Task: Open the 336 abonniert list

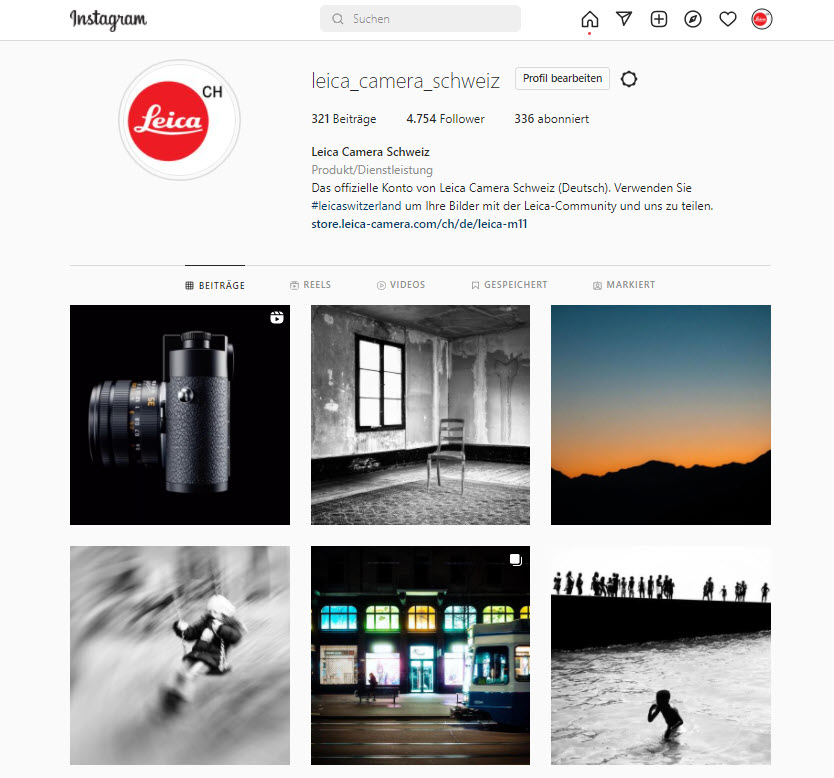Action: tap(551, 119)
